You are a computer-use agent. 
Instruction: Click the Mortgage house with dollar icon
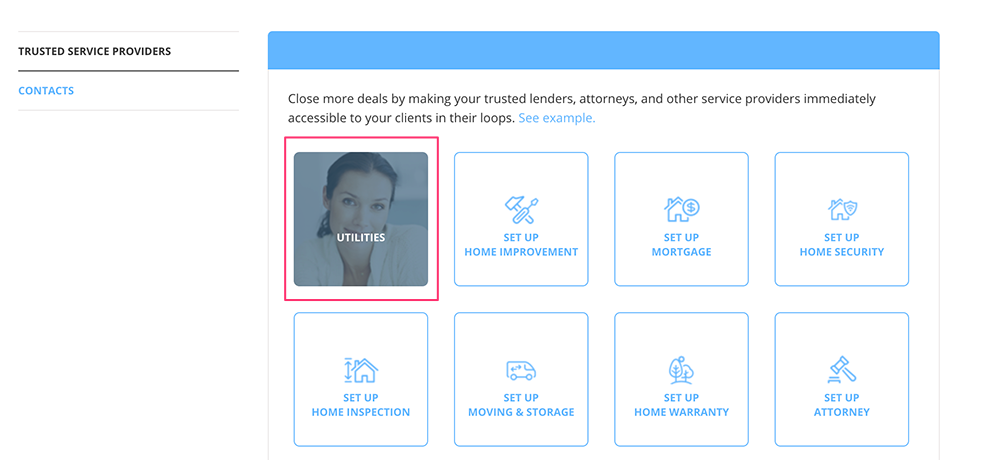click(681, 209)
